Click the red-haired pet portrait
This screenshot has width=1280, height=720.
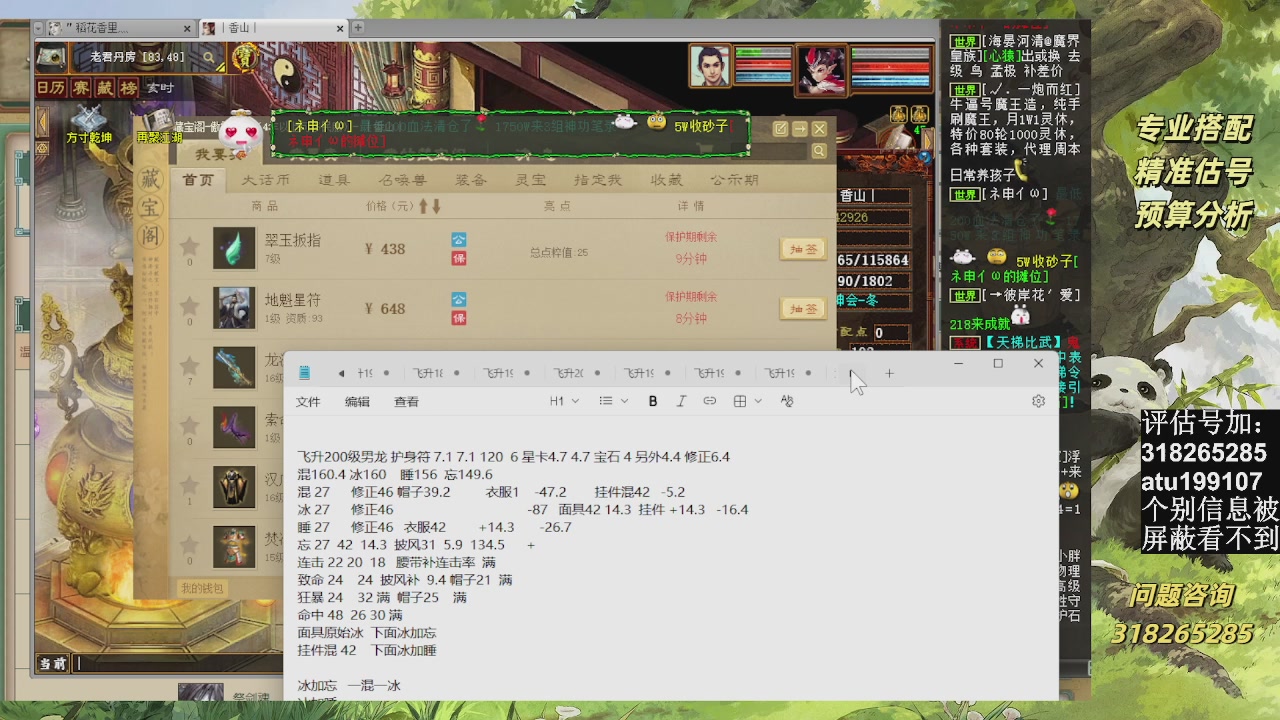click(821, 70)
